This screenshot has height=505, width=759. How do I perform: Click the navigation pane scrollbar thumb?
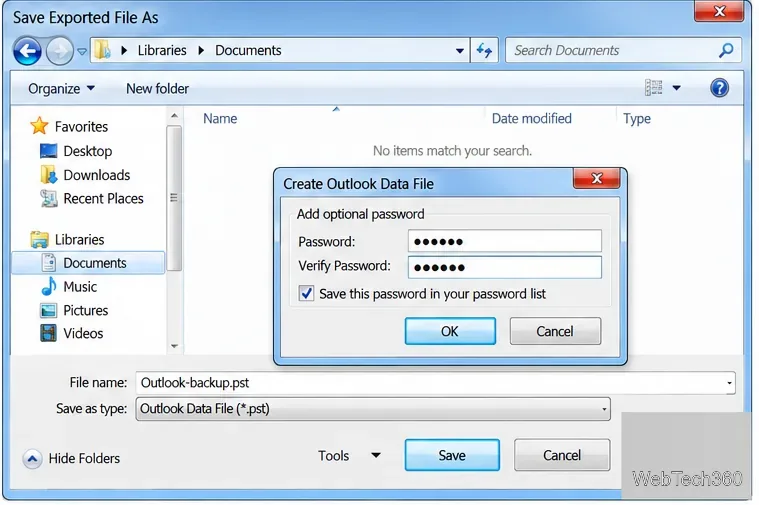(174, 198)
